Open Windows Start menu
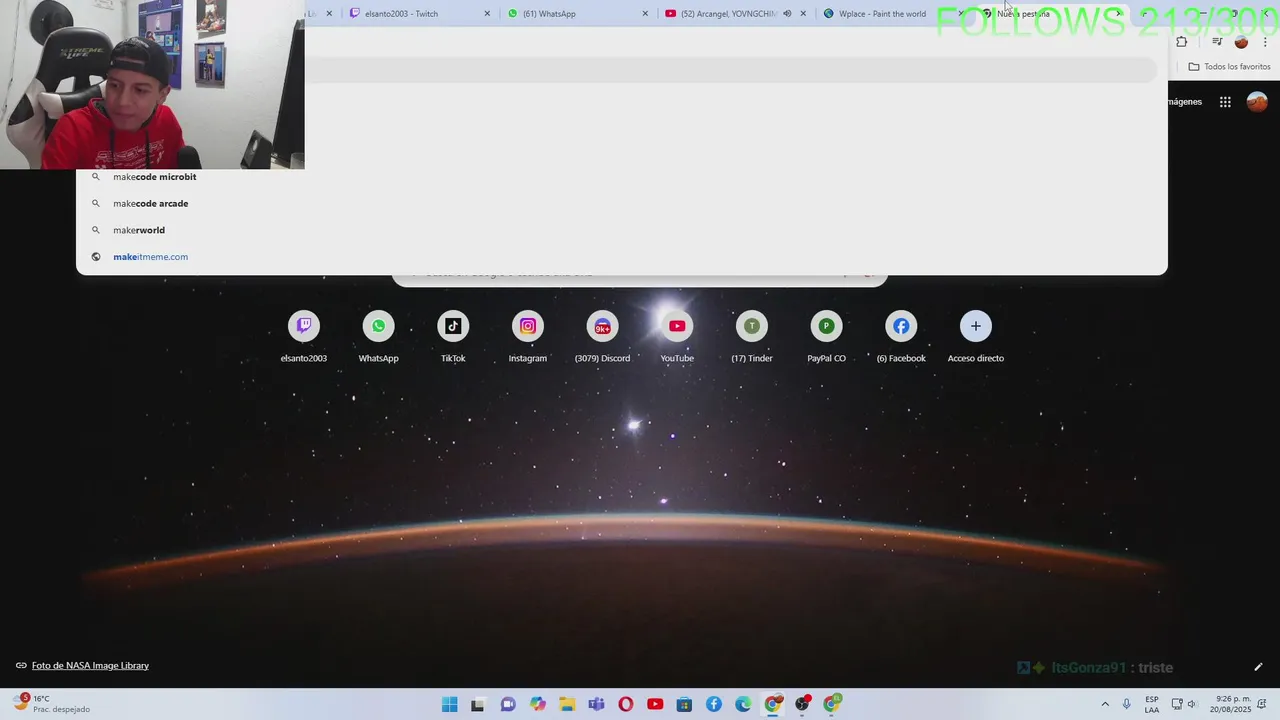The image size is (1280, 720). pos(450,704)
